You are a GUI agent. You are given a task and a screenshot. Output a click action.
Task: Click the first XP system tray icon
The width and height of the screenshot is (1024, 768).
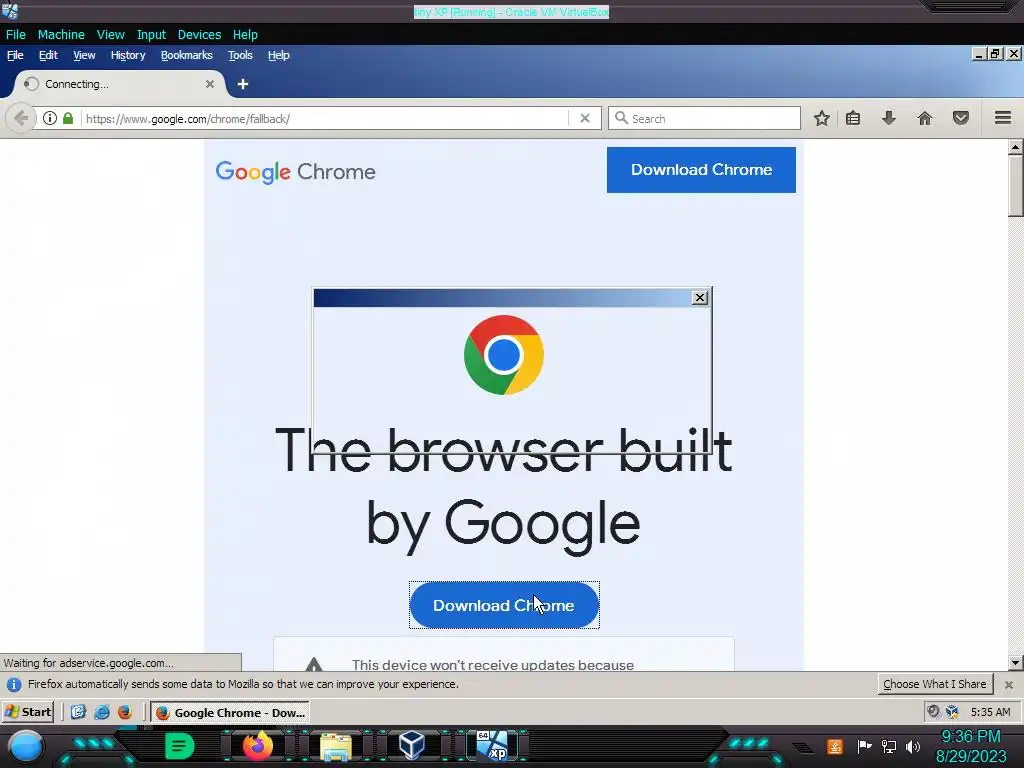click(x=933, y=712)
